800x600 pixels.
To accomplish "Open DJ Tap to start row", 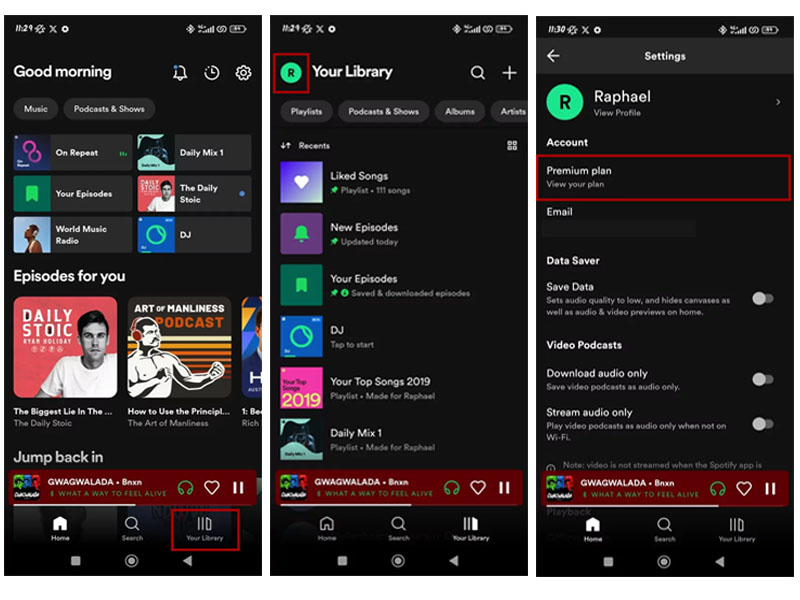I will pyautogui.click(x=399, y=337).
